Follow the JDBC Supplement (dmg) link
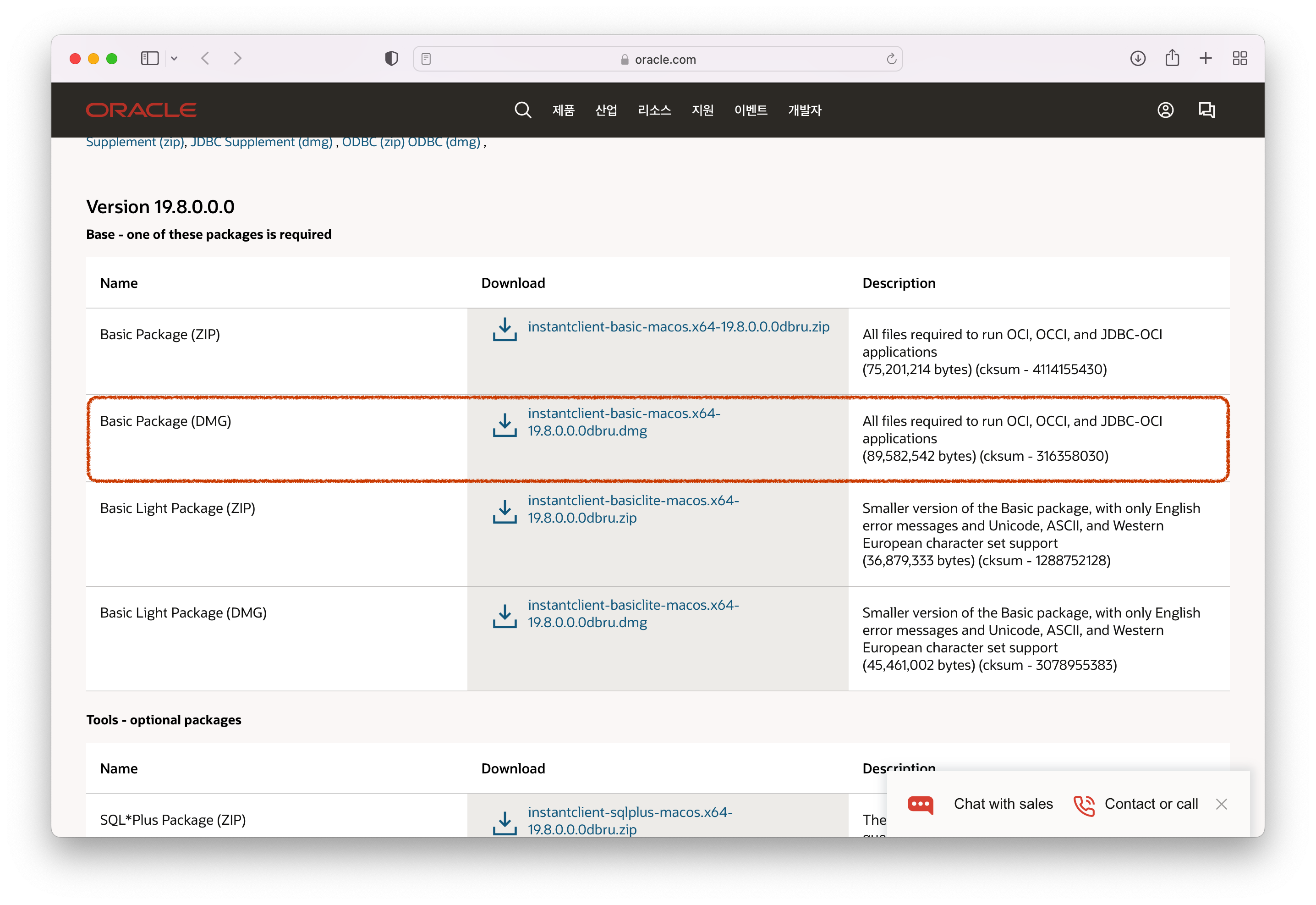The height and width of the screenshot is (905, 1316). pyautogui.click(x=261, y=142)
